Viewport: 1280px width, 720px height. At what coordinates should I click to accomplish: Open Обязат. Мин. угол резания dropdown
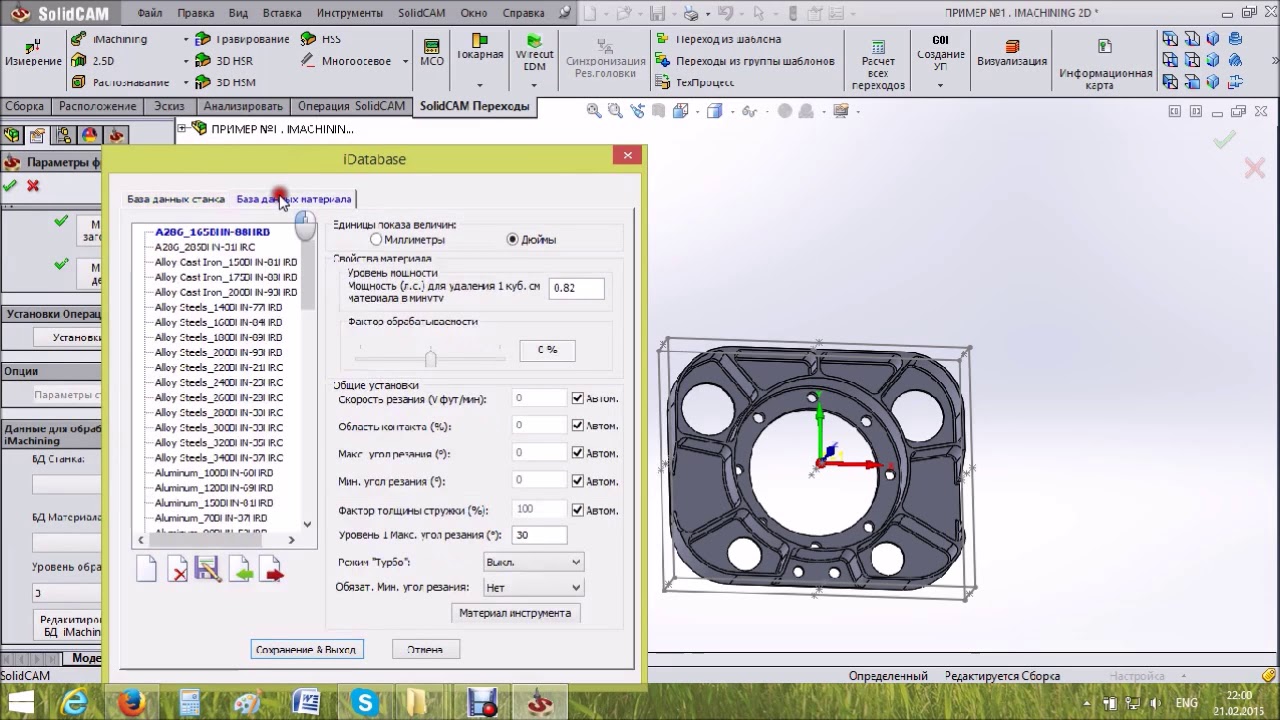tap(532, 588)
